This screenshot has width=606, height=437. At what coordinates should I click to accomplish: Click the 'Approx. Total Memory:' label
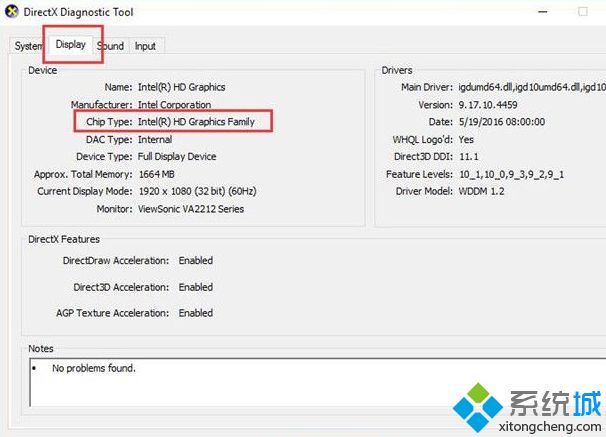[83, 174]
